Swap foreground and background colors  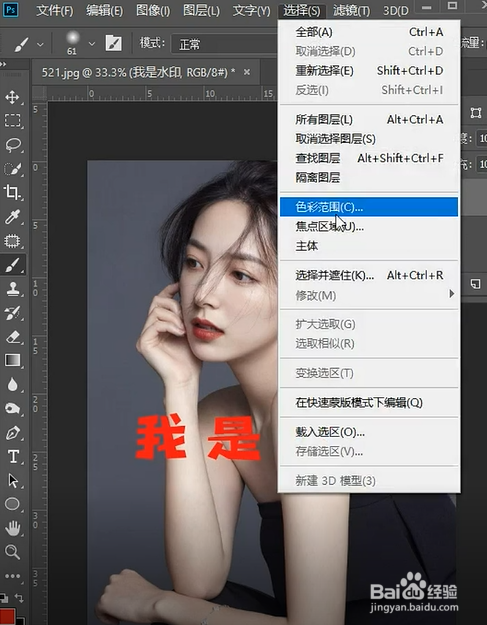tap(19, 598)
